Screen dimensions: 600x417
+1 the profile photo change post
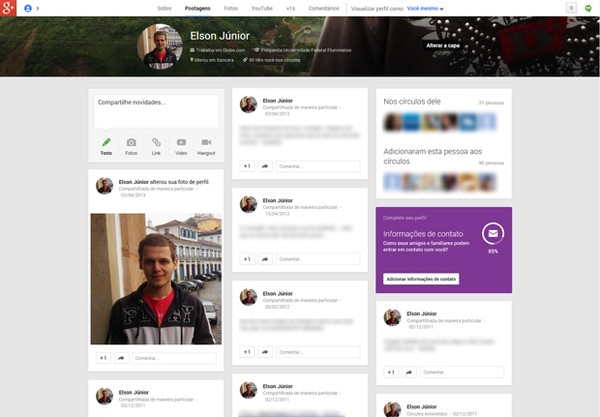pos(103,358)
